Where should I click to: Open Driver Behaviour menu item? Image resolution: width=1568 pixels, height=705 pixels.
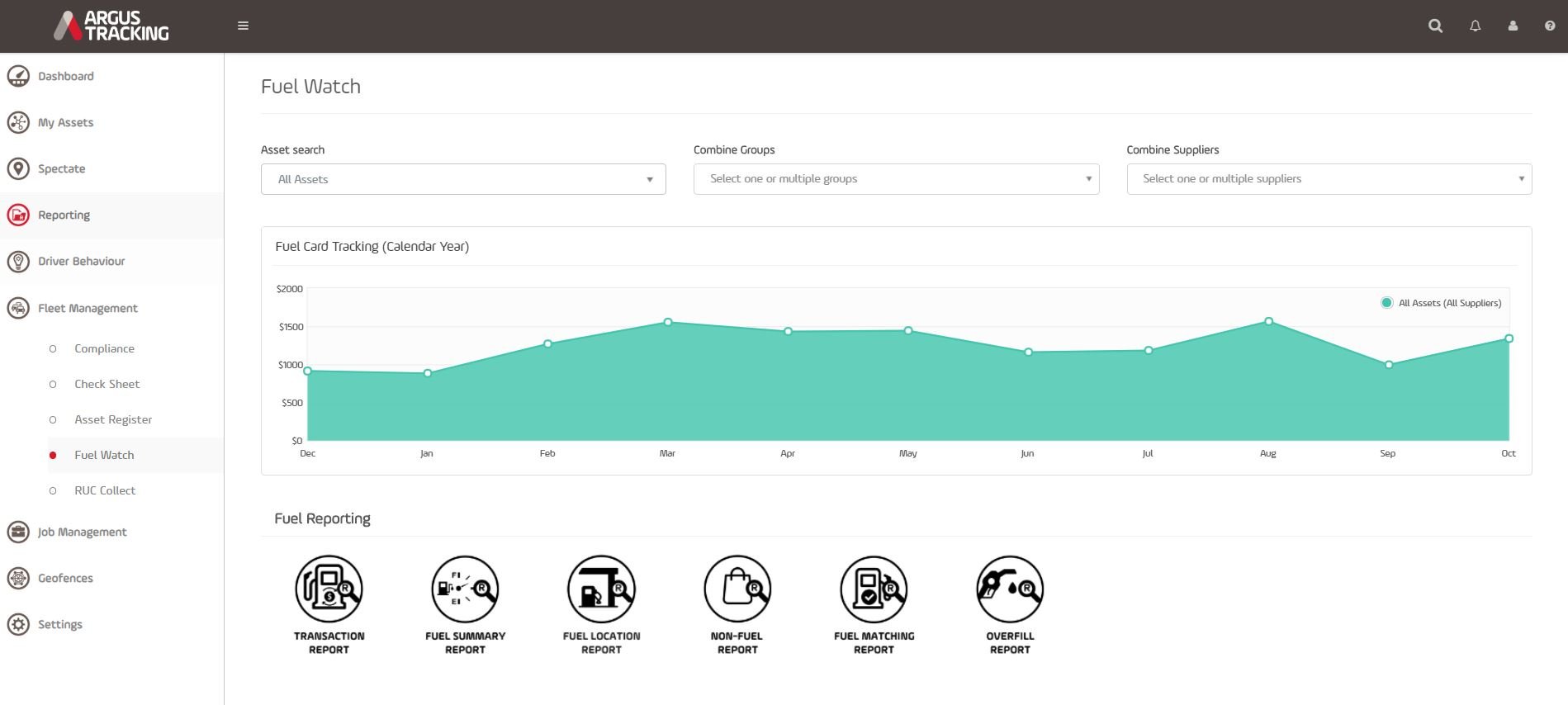pyautogui.click(x=82, y=261)
